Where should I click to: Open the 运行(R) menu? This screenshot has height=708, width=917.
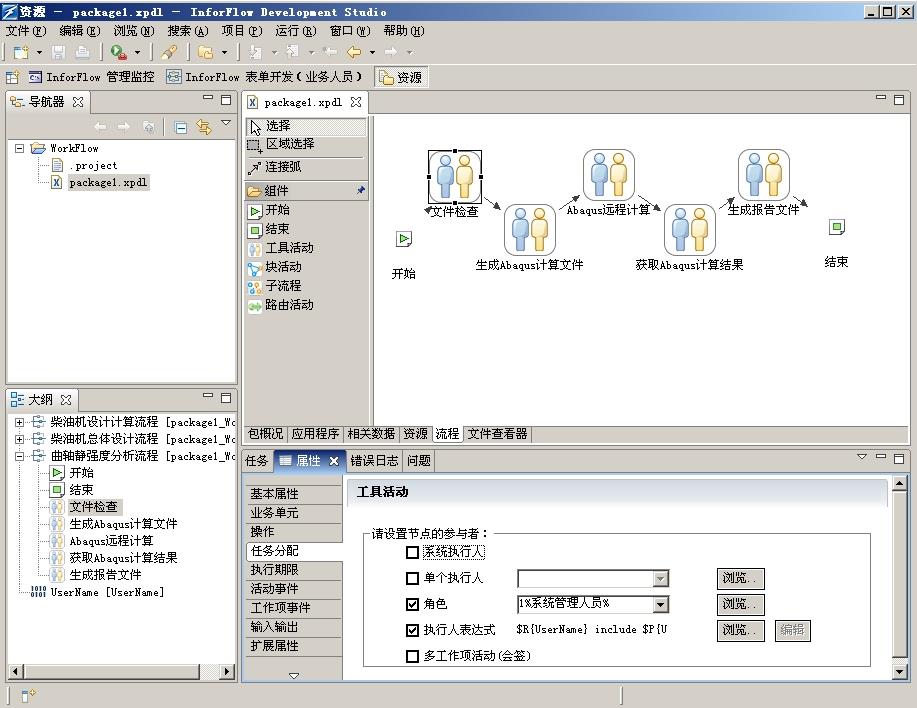click(295, 30)
